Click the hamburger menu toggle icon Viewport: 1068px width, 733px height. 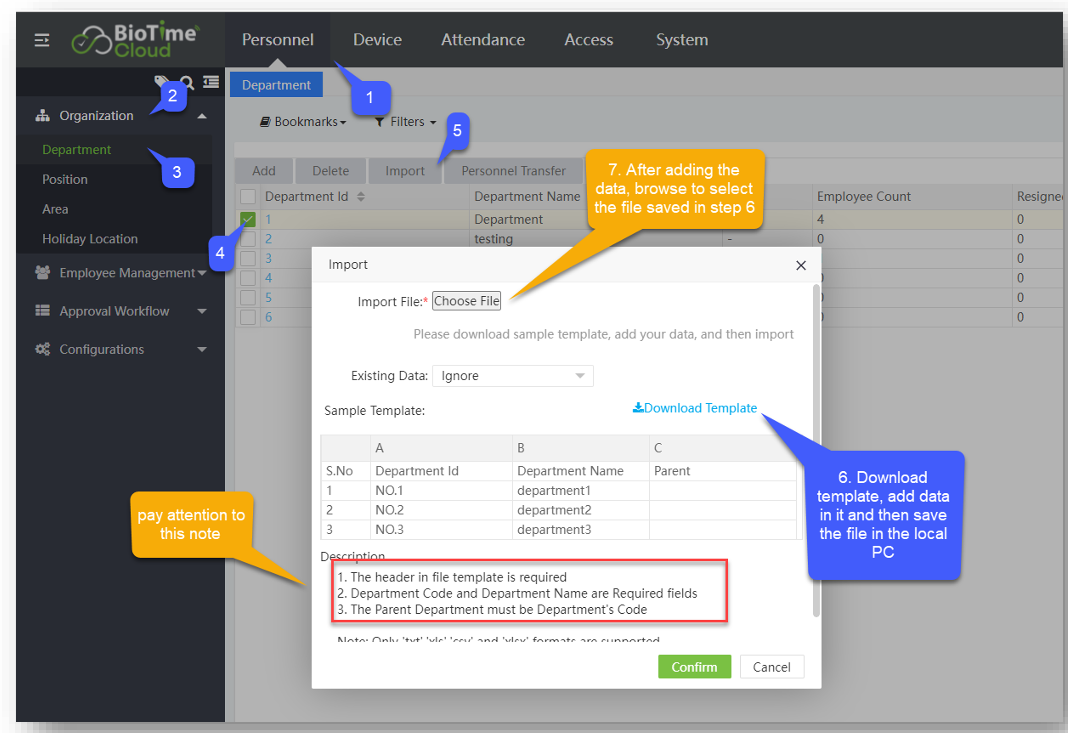coord(42,40)
